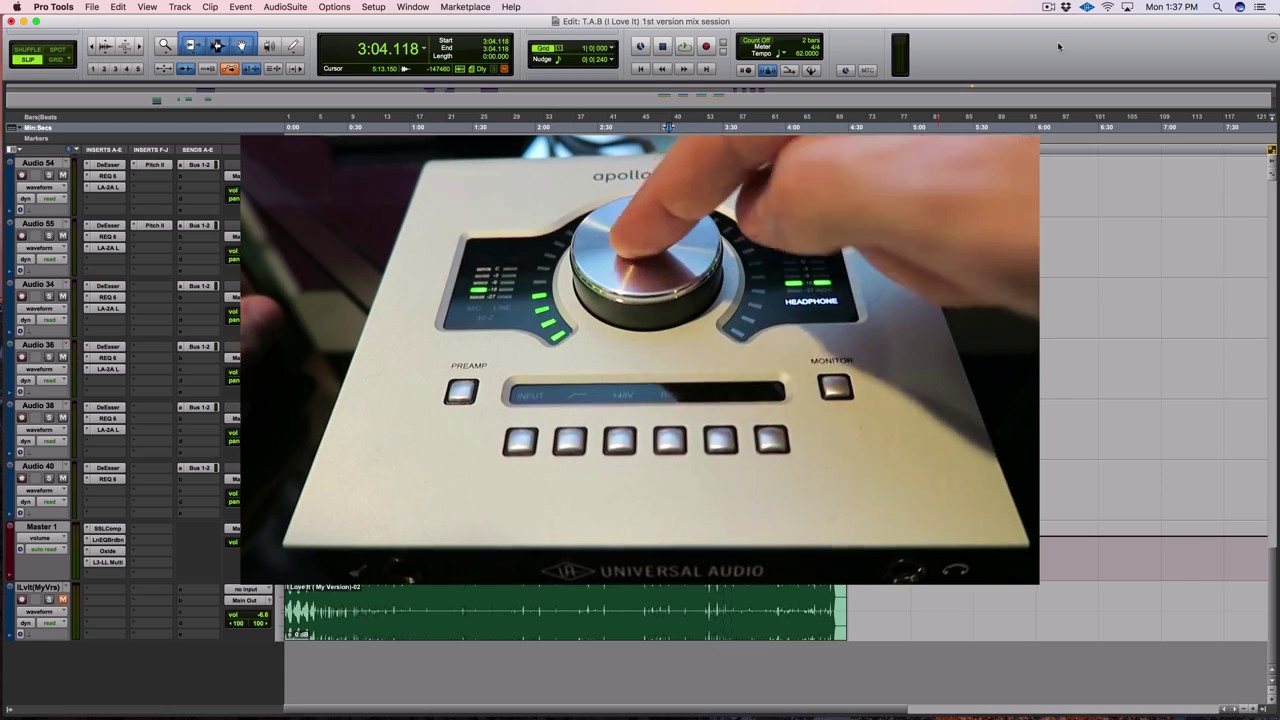Viewport: 1280px width, 720px height.
Task: Open the Track menu
Action: [x=180, y=7]
